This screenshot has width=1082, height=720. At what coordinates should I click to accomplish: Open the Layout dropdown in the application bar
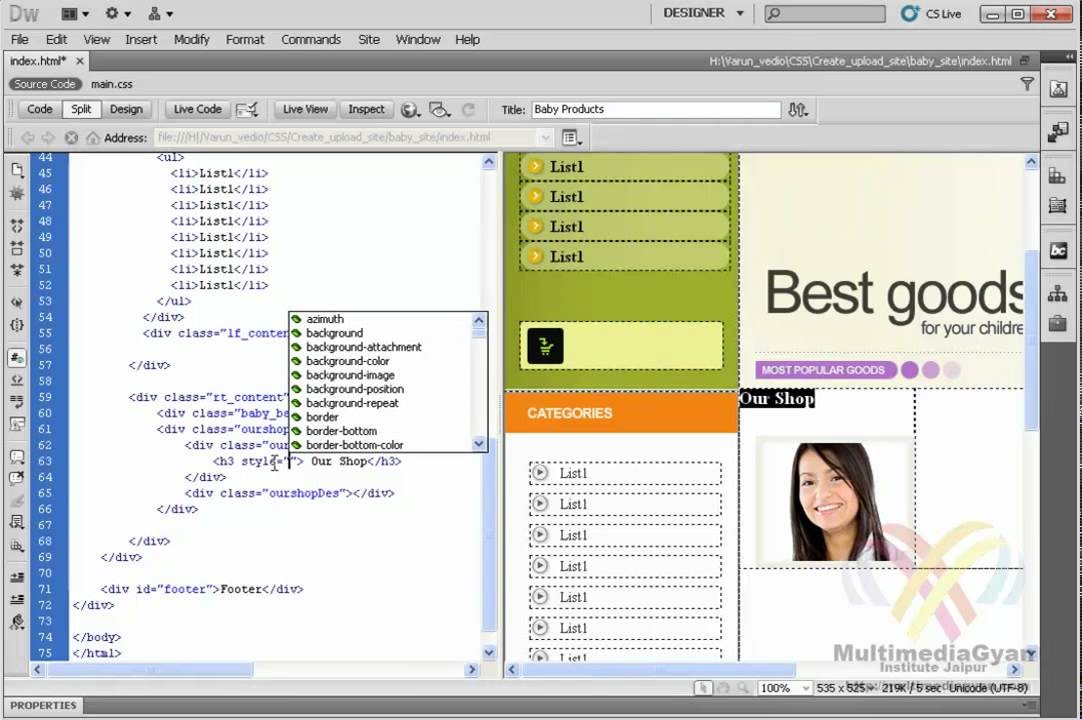pos(75,13)
